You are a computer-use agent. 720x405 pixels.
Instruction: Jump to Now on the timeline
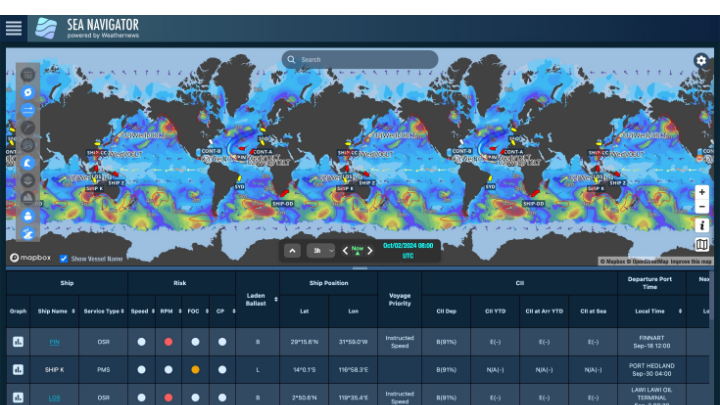[x=357, y=250]
